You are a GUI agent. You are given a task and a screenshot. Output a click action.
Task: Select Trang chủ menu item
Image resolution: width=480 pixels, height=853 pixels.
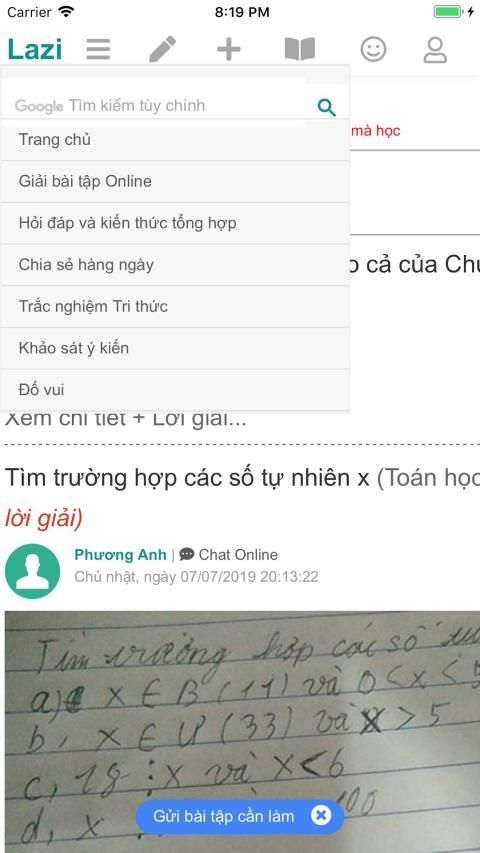pos(175,140)
